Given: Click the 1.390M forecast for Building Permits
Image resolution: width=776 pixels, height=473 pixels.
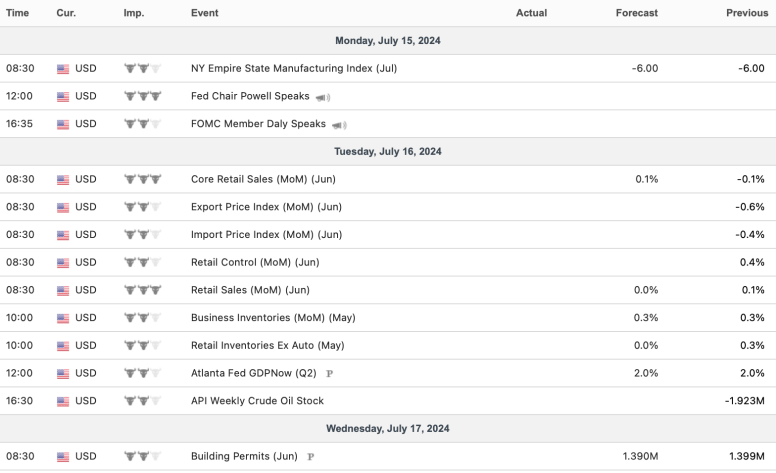Looking at the screenshot, I should [640, 456].
